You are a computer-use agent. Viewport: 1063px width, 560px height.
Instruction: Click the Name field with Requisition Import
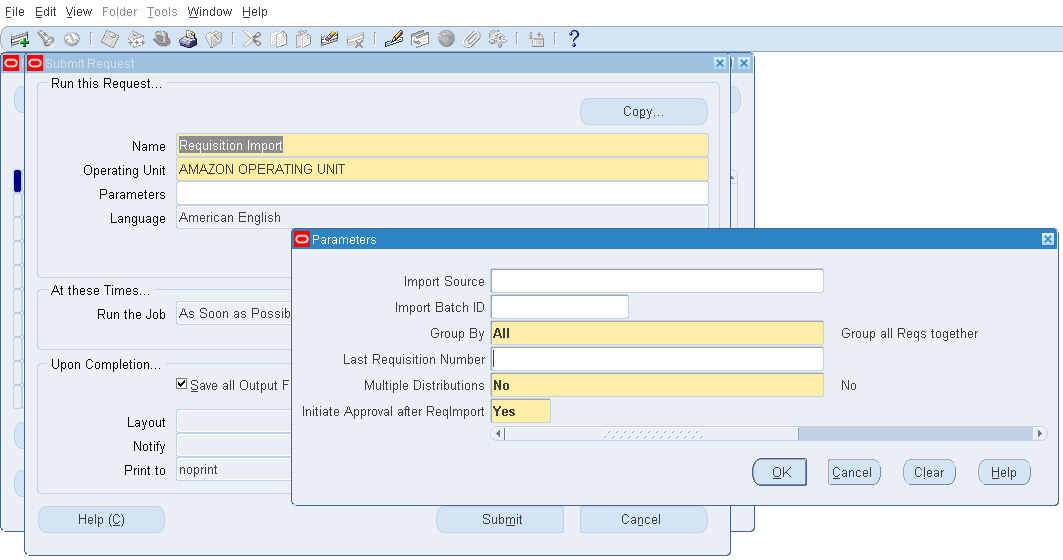pyautogui.click(x=442, y=145)
